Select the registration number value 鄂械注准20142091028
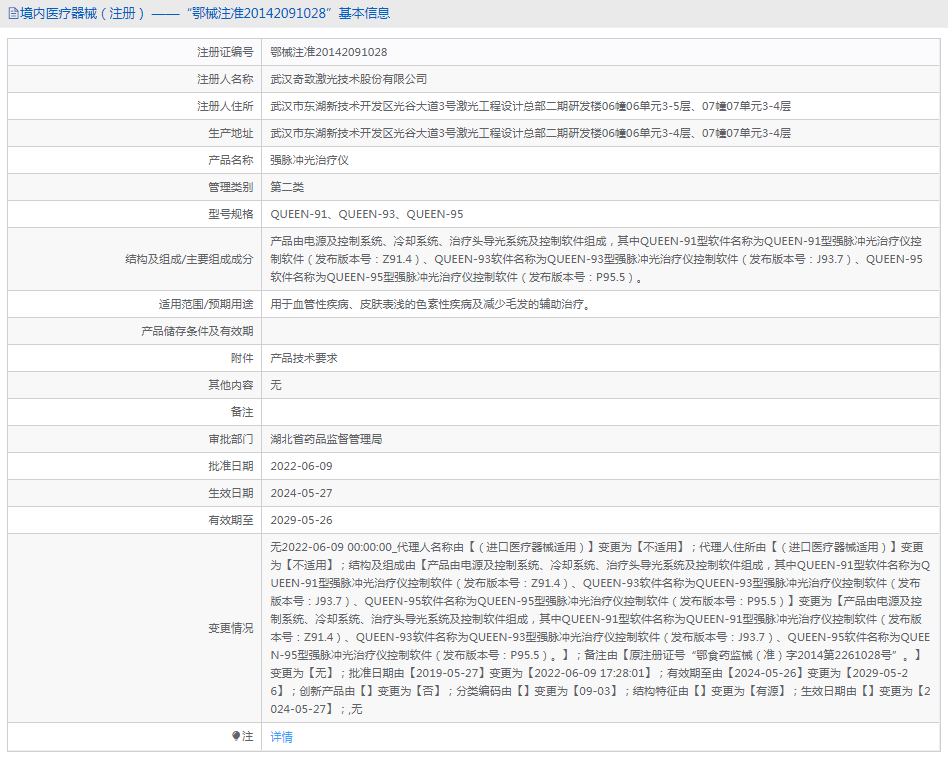The image size is (948, 758). [328, 52]
